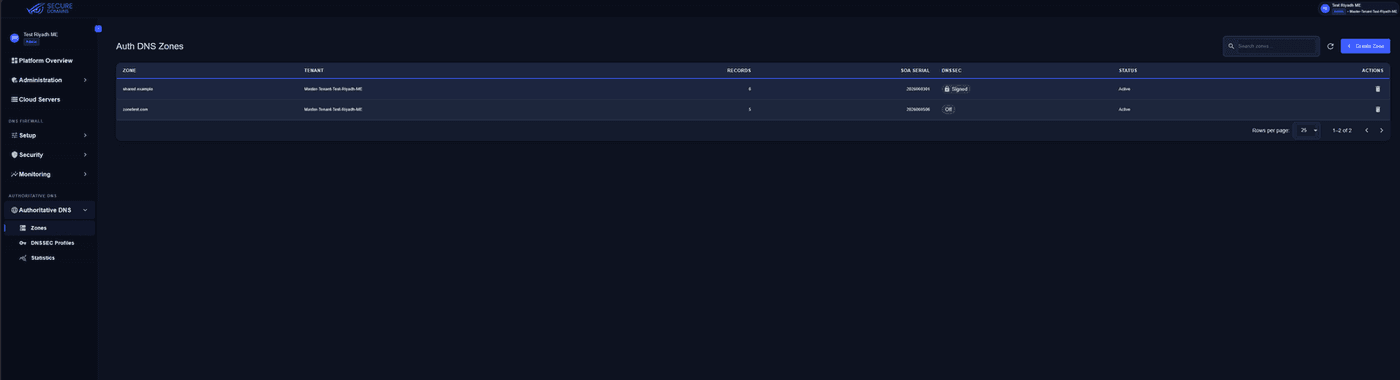Open the shared.example zone
The height and width of the screenshot is (380, 1400).
point(138,89)
